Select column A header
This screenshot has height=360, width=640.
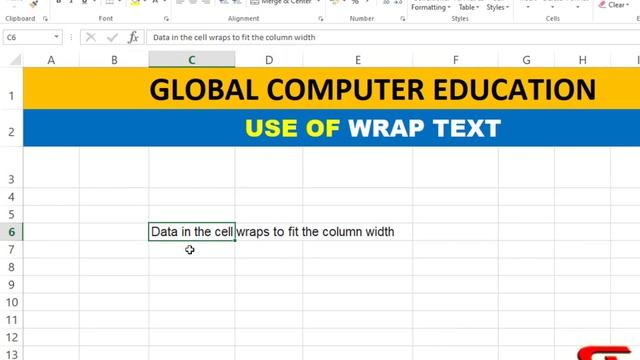pyautogui.click(x=51, y=60)
